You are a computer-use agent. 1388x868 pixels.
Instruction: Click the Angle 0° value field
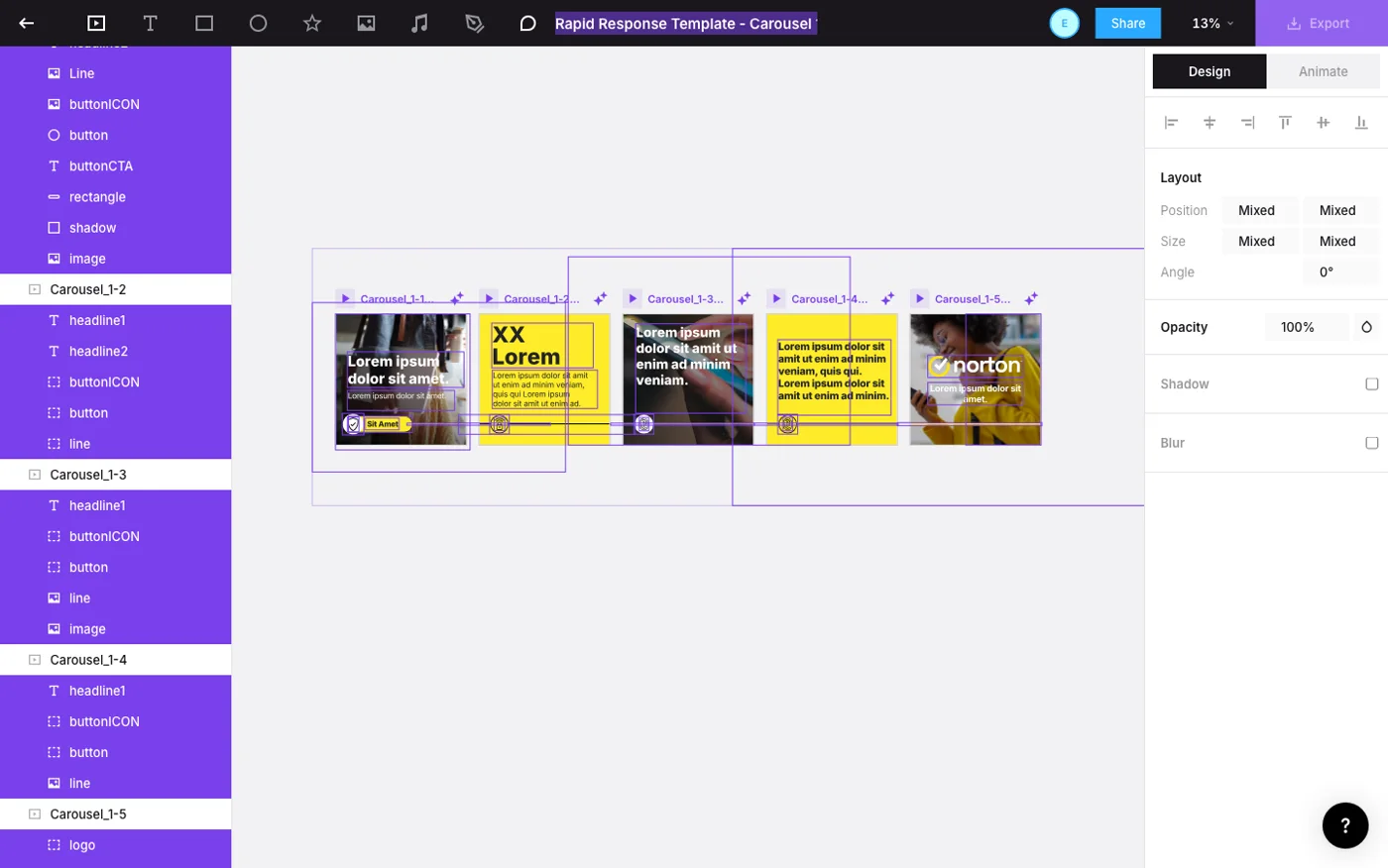point(1340,272)
